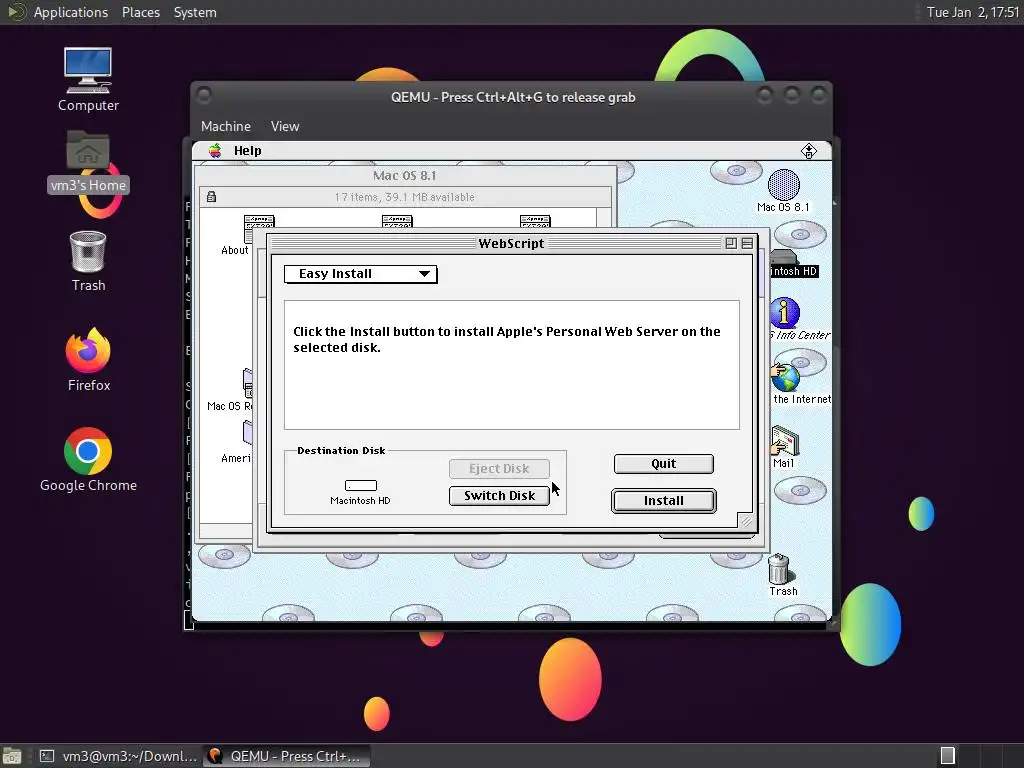Open the Info Center icon
The width and height of the screenshot is (1024, 768).
coord(784,313)
